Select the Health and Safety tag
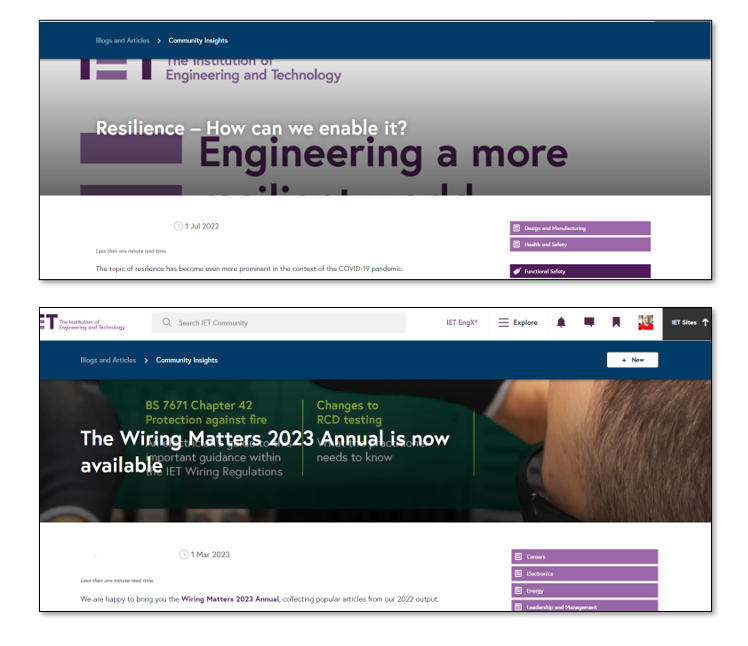748x646 pixels. (580, 244)
